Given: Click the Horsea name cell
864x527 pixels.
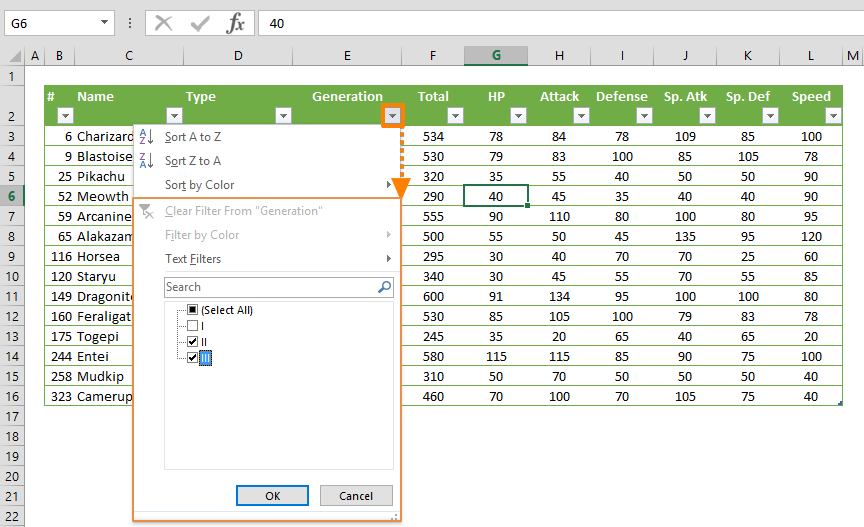Looking at the screenshot, I should click(x=104, y=256).
